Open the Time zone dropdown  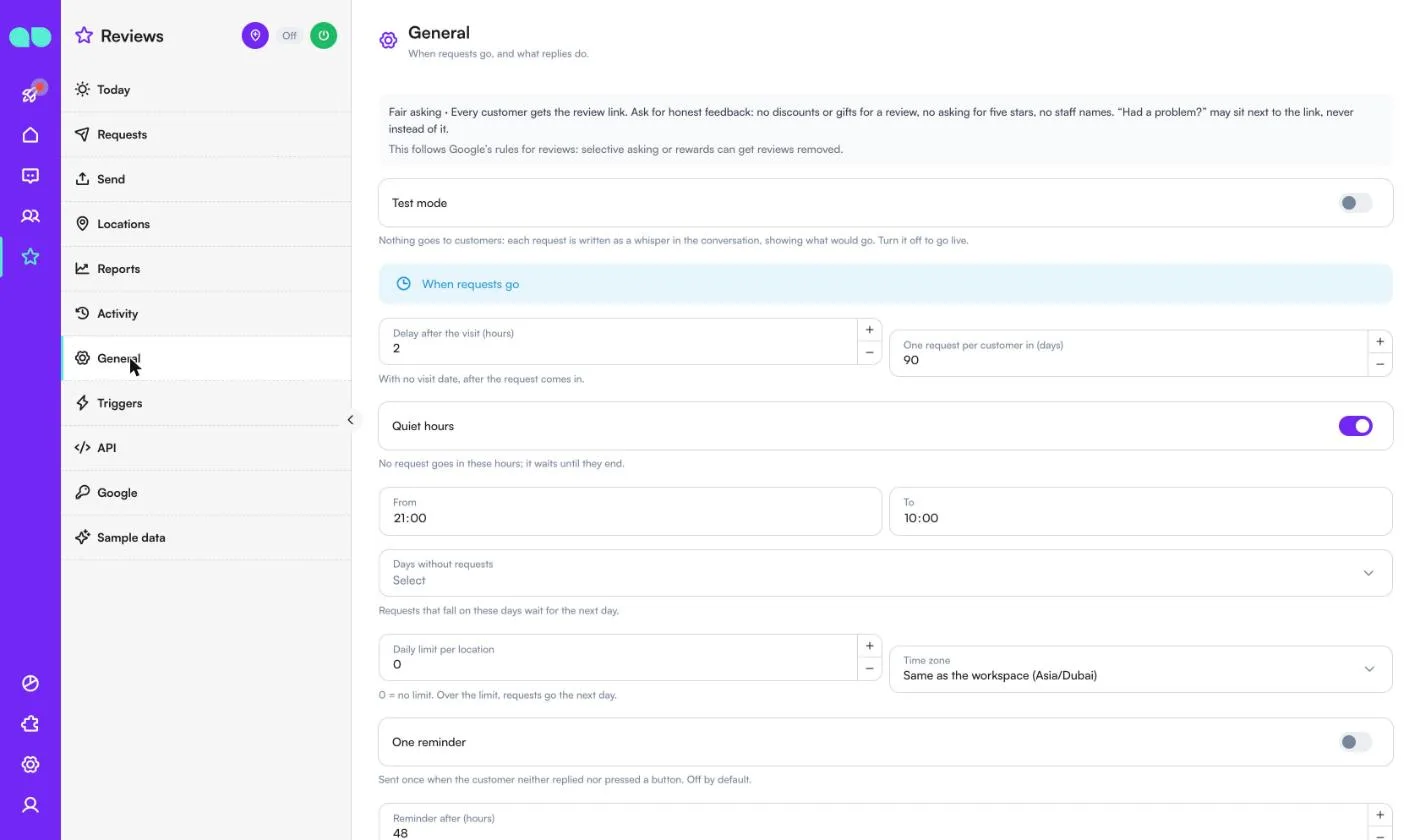click(x=1140, y=669)
